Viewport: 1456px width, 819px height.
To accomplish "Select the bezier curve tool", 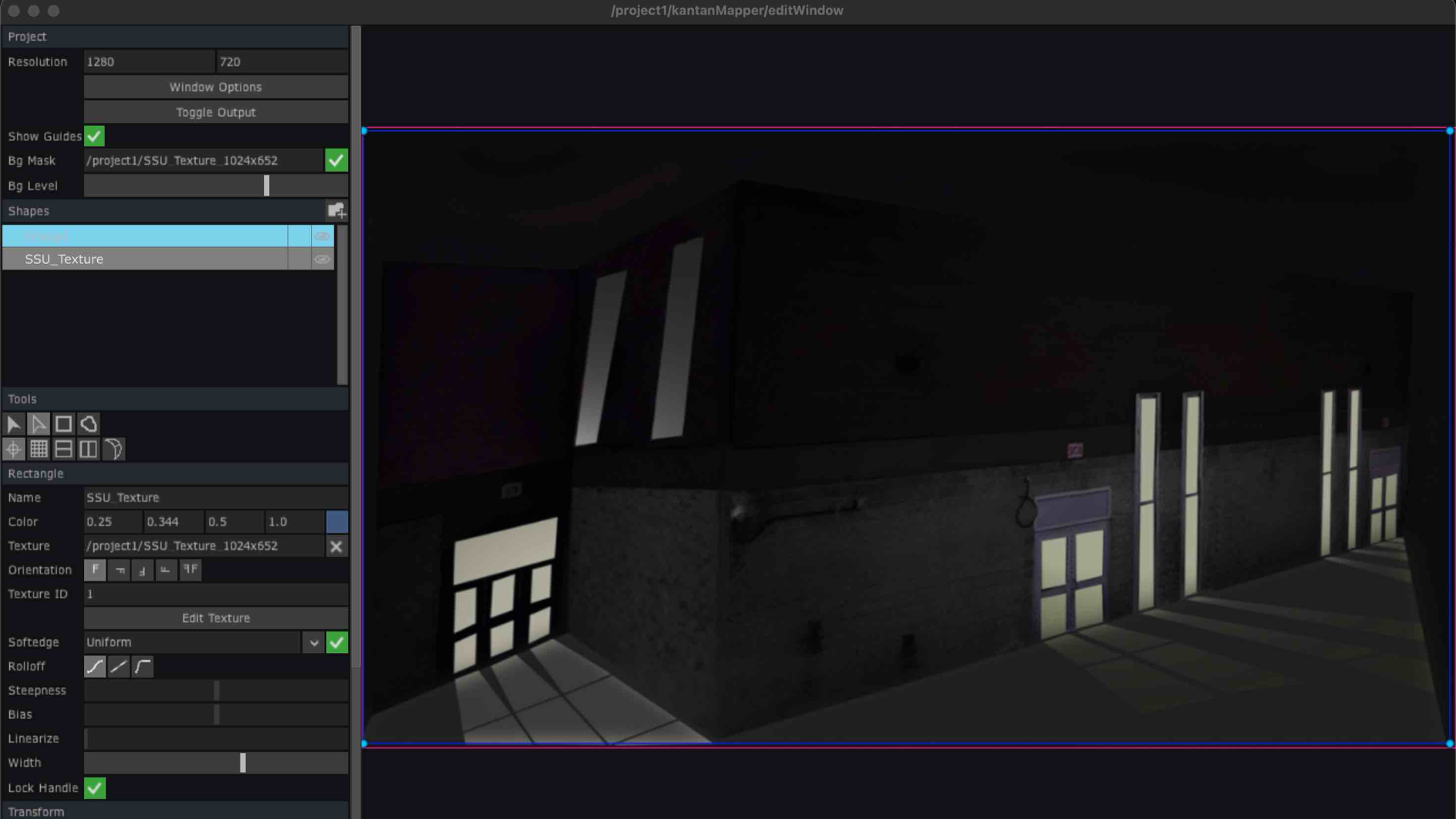I will coord(113,449).
